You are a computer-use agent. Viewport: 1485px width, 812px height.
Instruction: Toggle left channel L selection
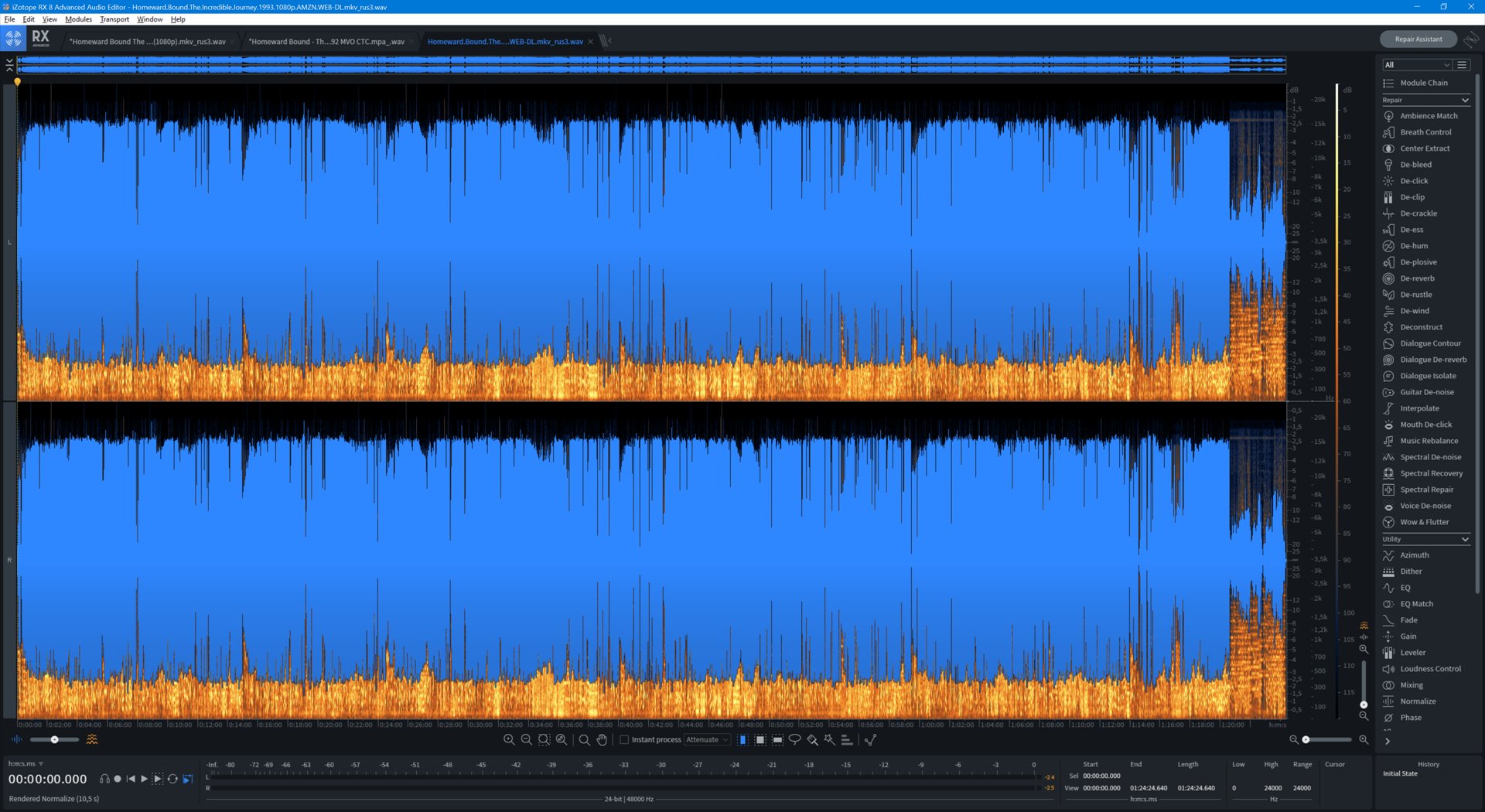tap(9, 242)
